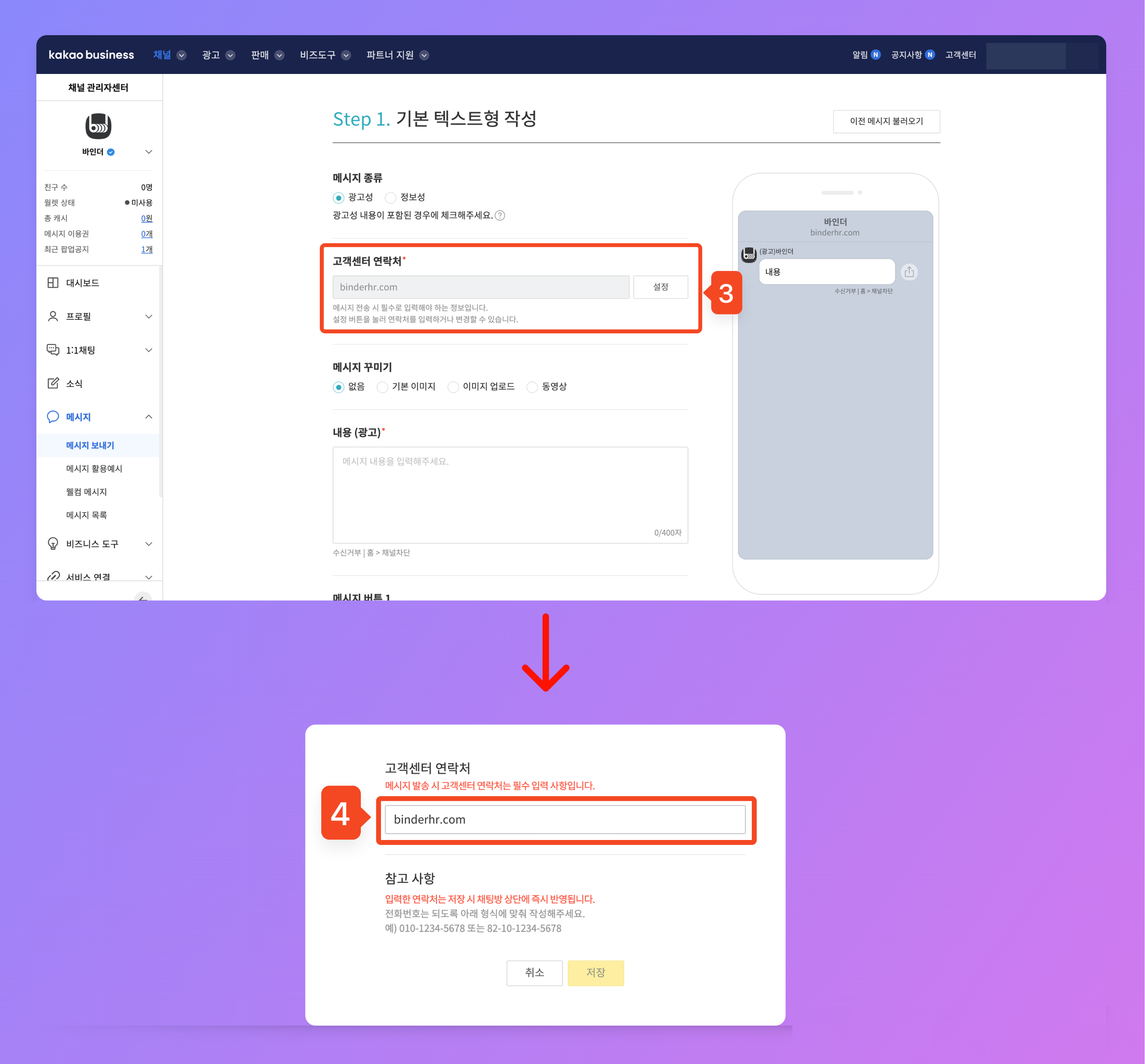
Task: Click the 비즈니스 도구 lightbulb icon
Action: pyautogui.click(x=53, y=544)
